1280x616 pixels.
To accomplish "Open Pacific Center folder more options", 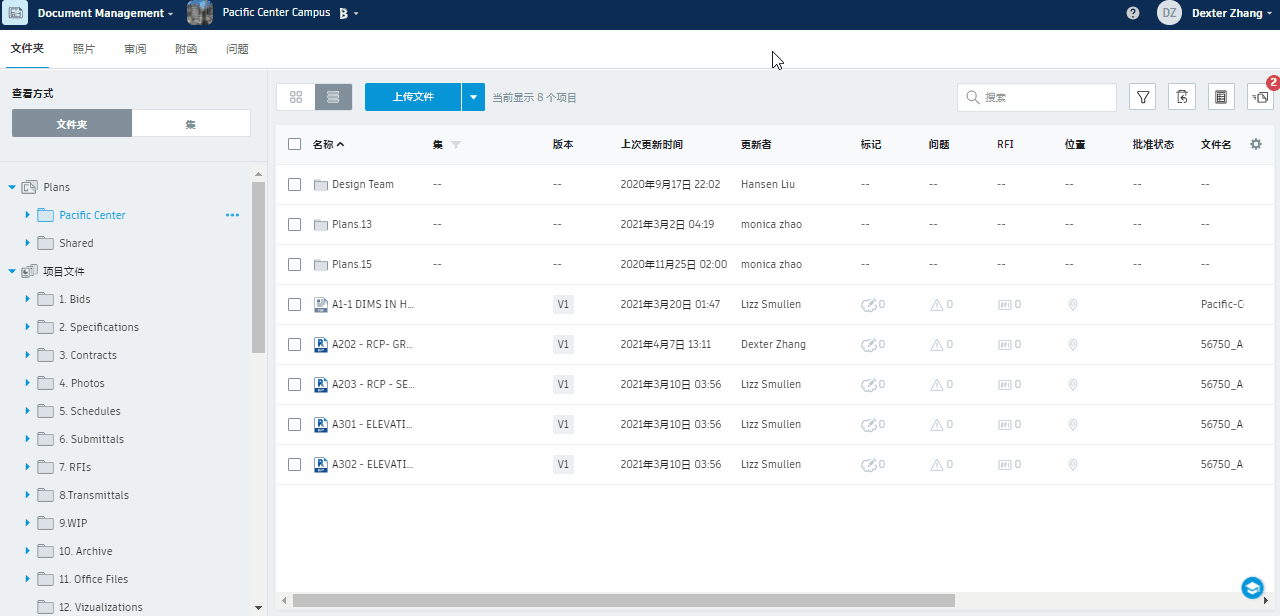I will (233, 215).
